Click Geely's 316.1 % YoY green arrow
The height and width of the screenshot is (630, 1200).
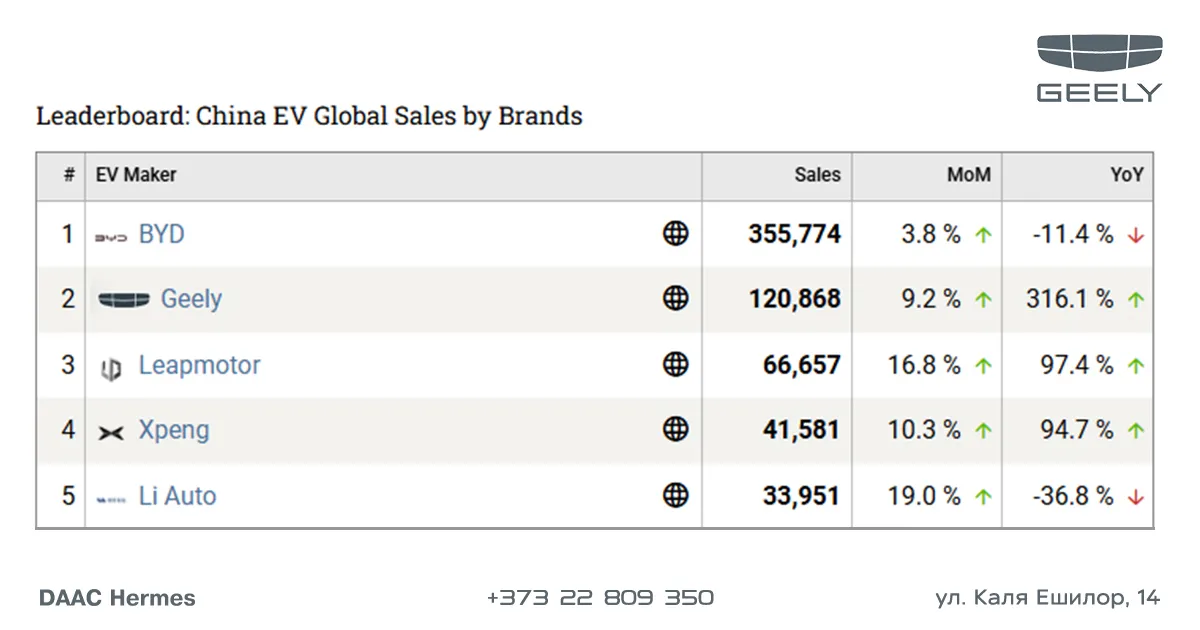click(x=1135, y=300)
